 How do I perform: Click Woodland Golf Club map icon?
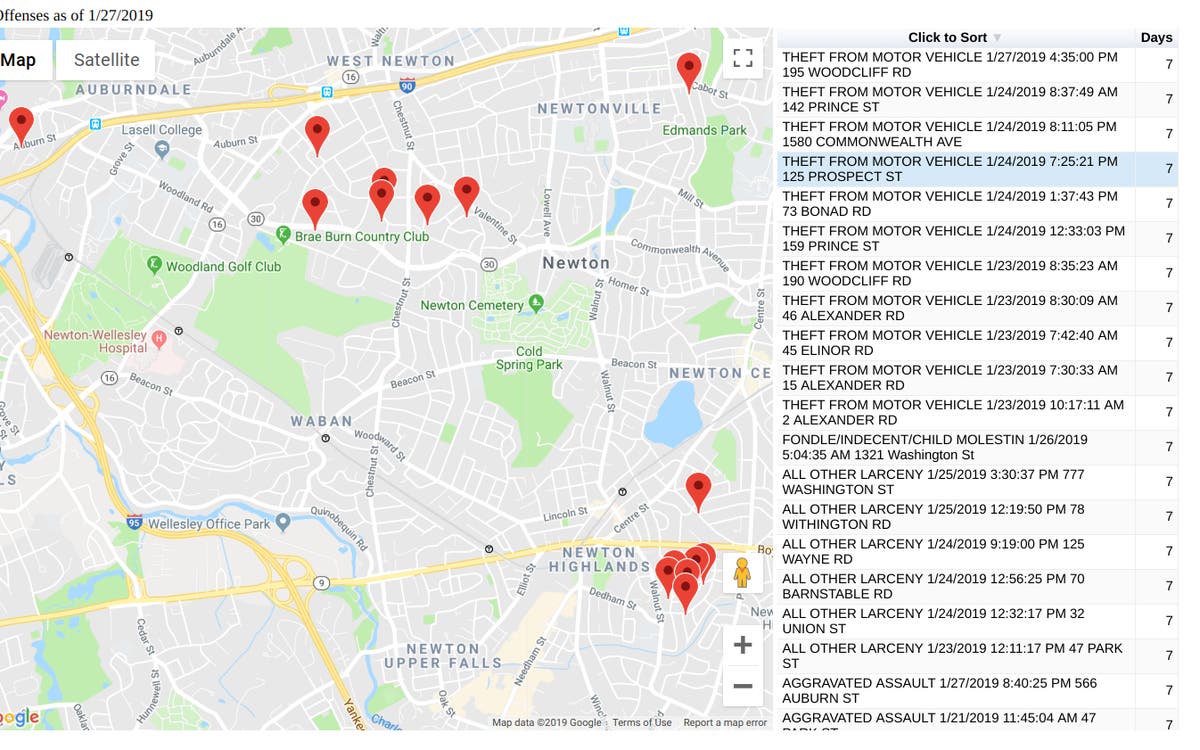(x=154, y=265)
